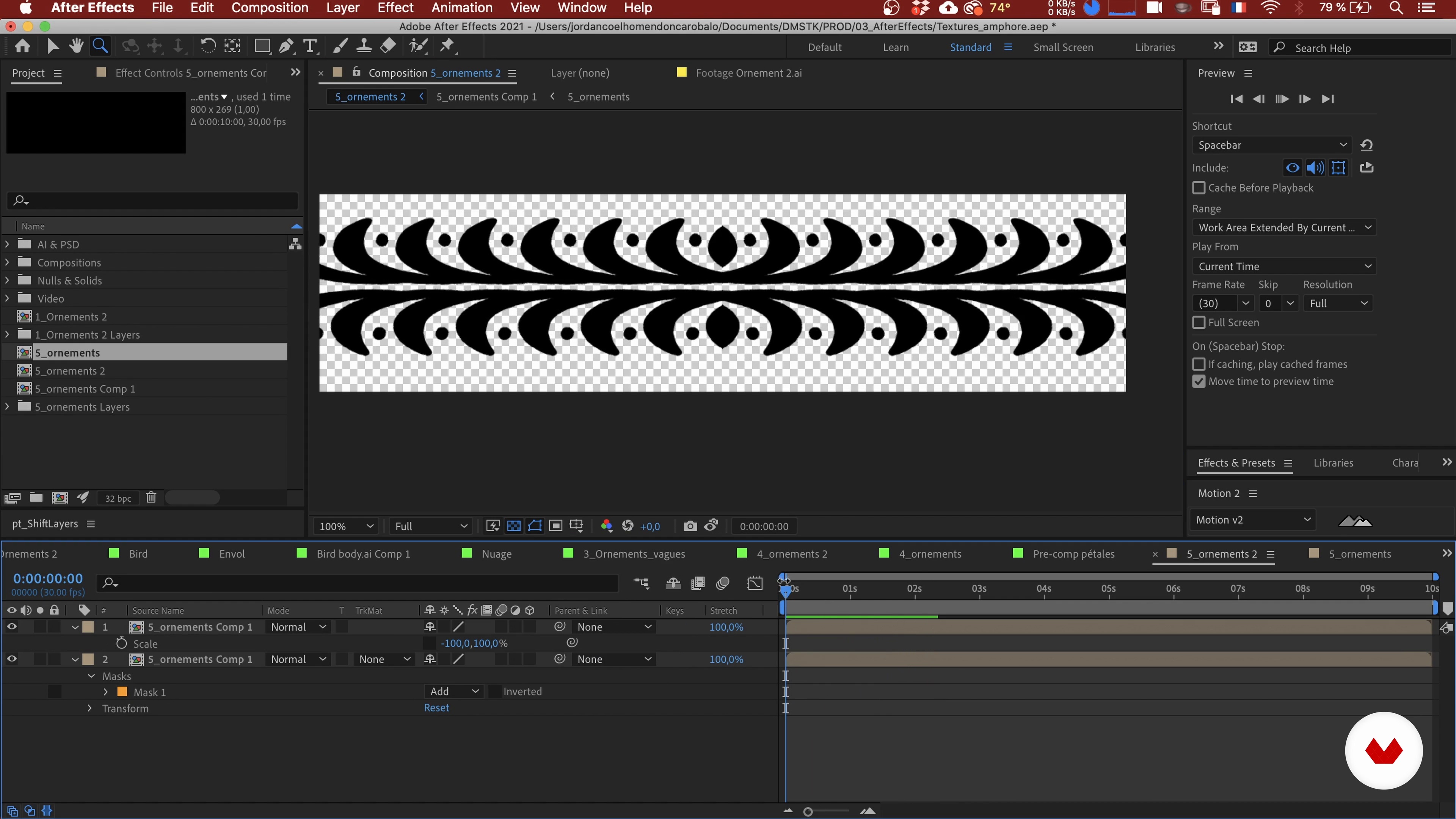Toggle transparency grid in viewer
1456x819 pixels.
click(x=514, y=526)
